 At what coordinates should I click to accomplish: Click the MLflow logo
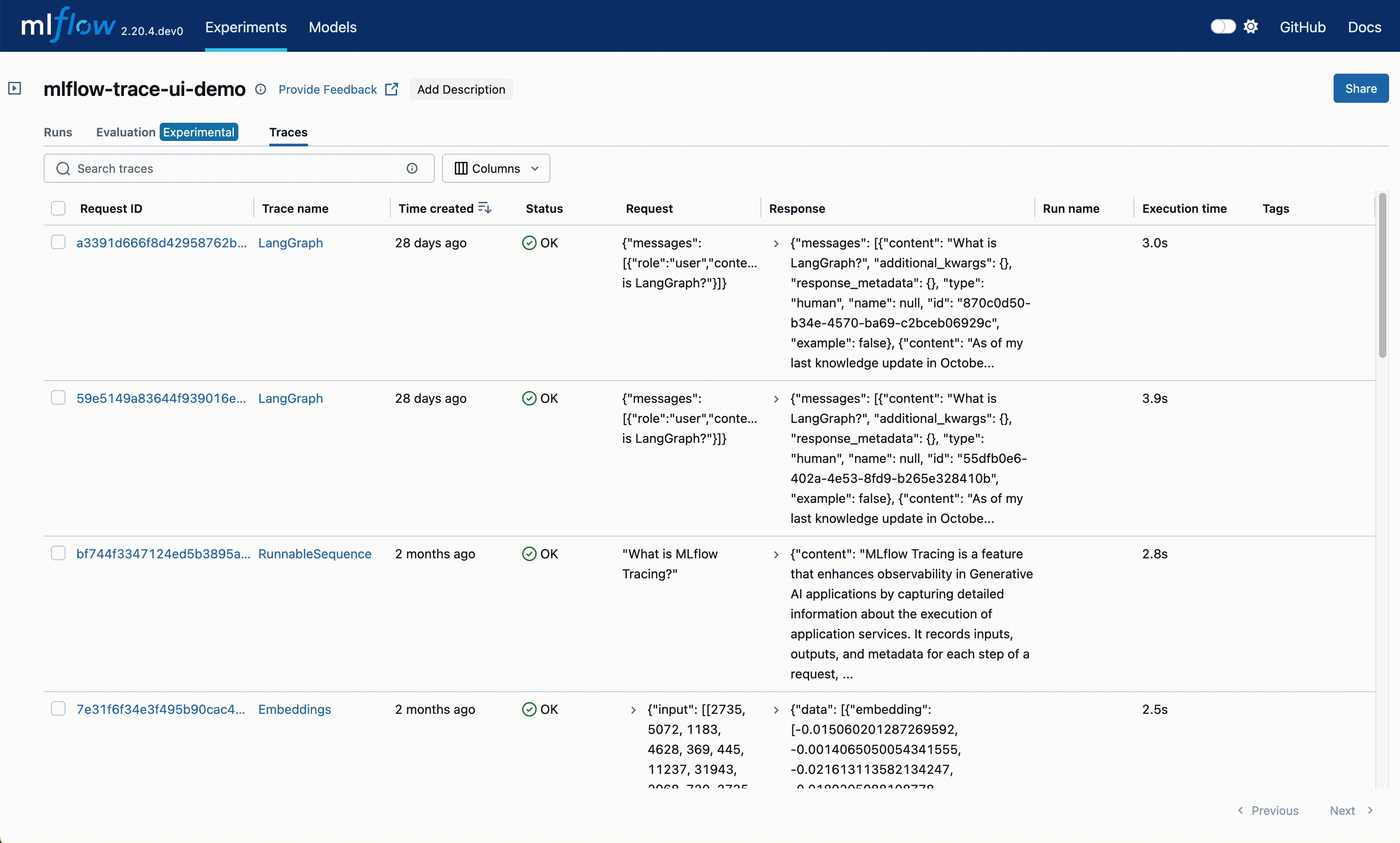click(68, 25)
